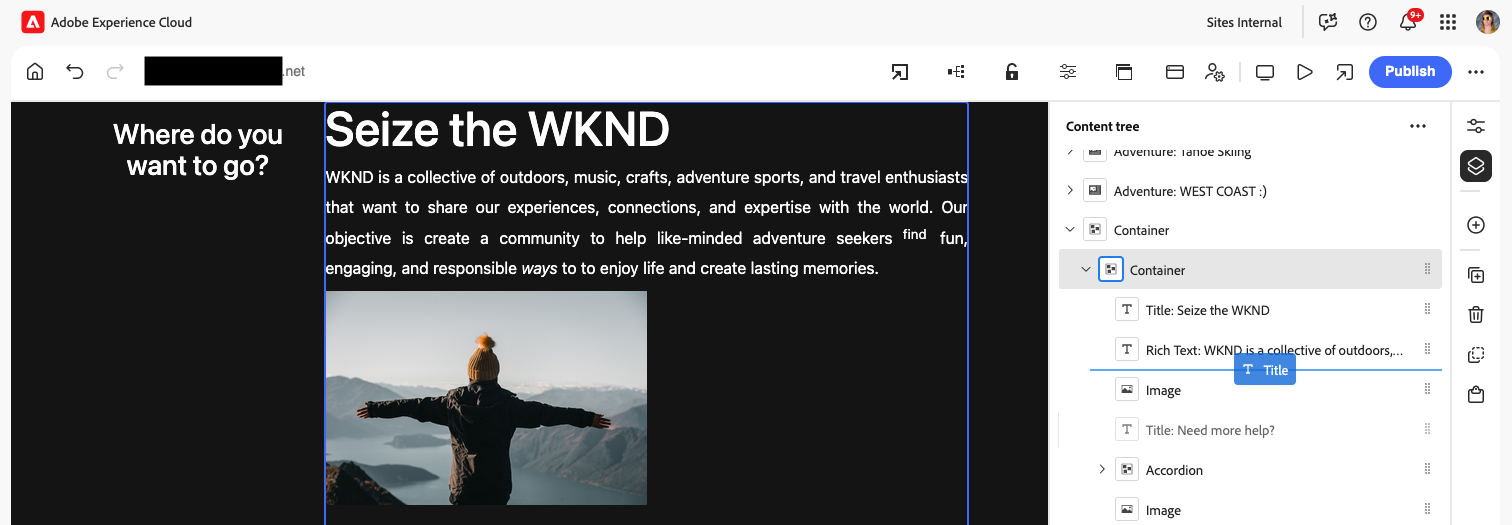Image resolution: width=1512 pixels, height=525 pixels.
Task: Open the feedback chat icon
Action: click(x=1328, y=22)
